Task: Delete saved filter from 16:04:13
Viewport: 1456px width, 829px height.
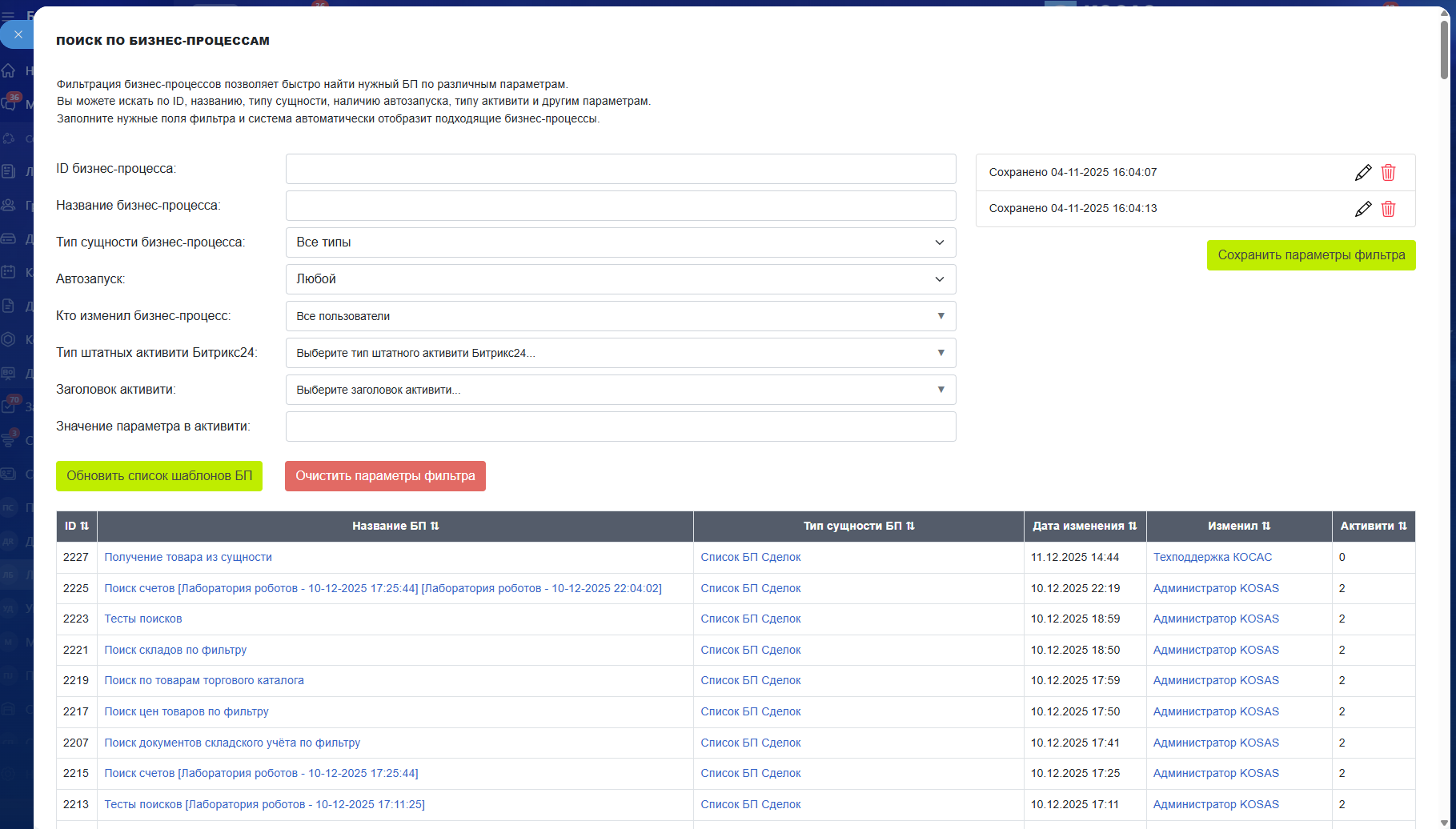Action: [1388, 209]
